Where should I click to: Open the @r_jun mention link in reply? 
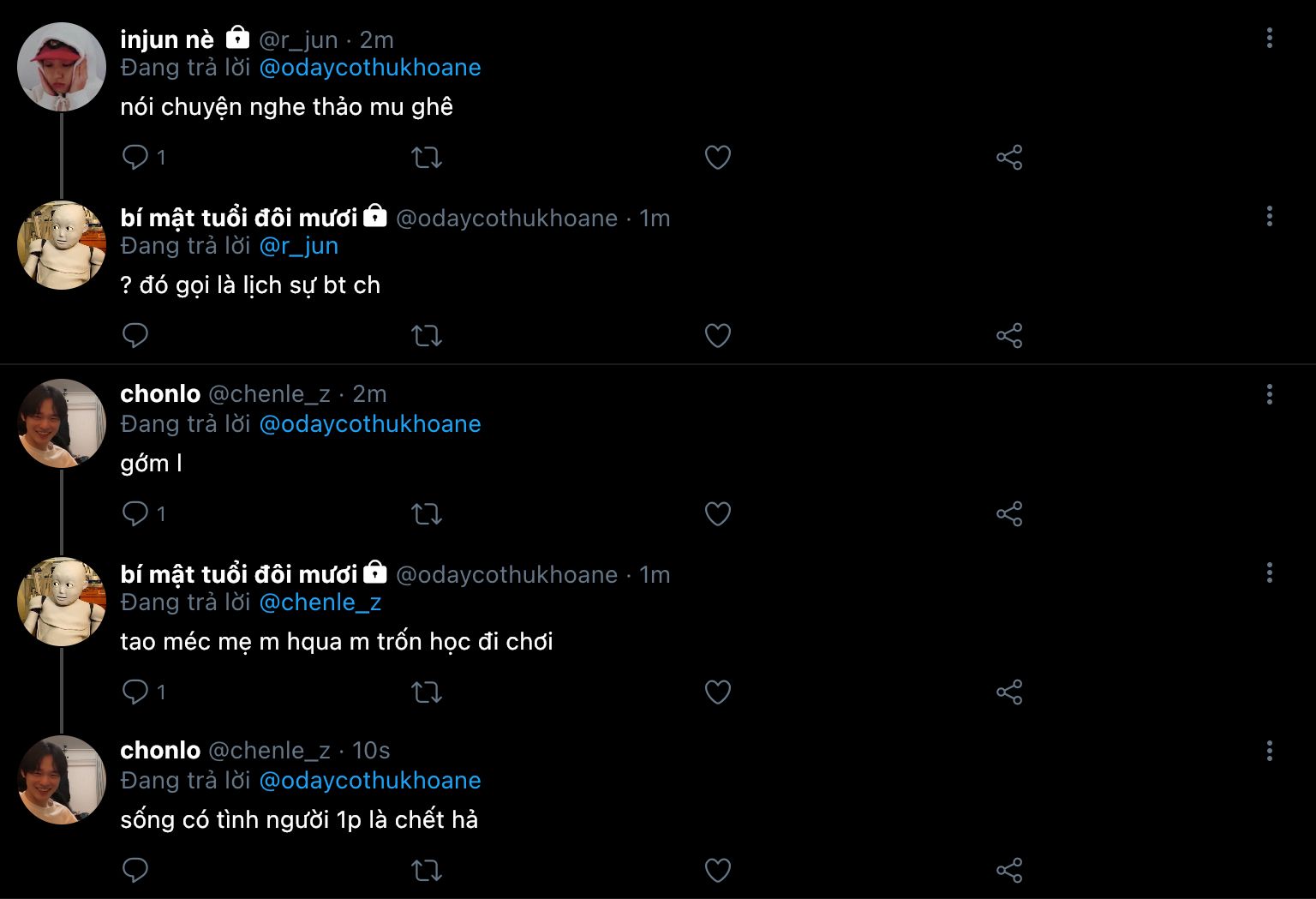(298, 246)
